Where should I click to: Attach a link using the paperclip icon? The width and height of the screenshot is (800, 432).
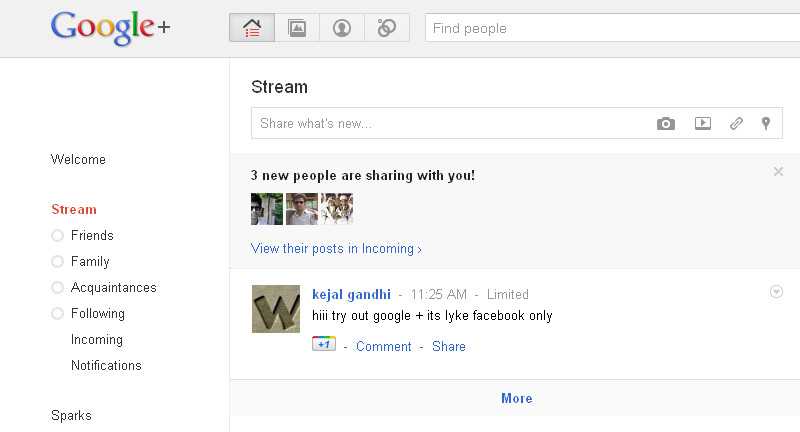(x=736, y=123)
